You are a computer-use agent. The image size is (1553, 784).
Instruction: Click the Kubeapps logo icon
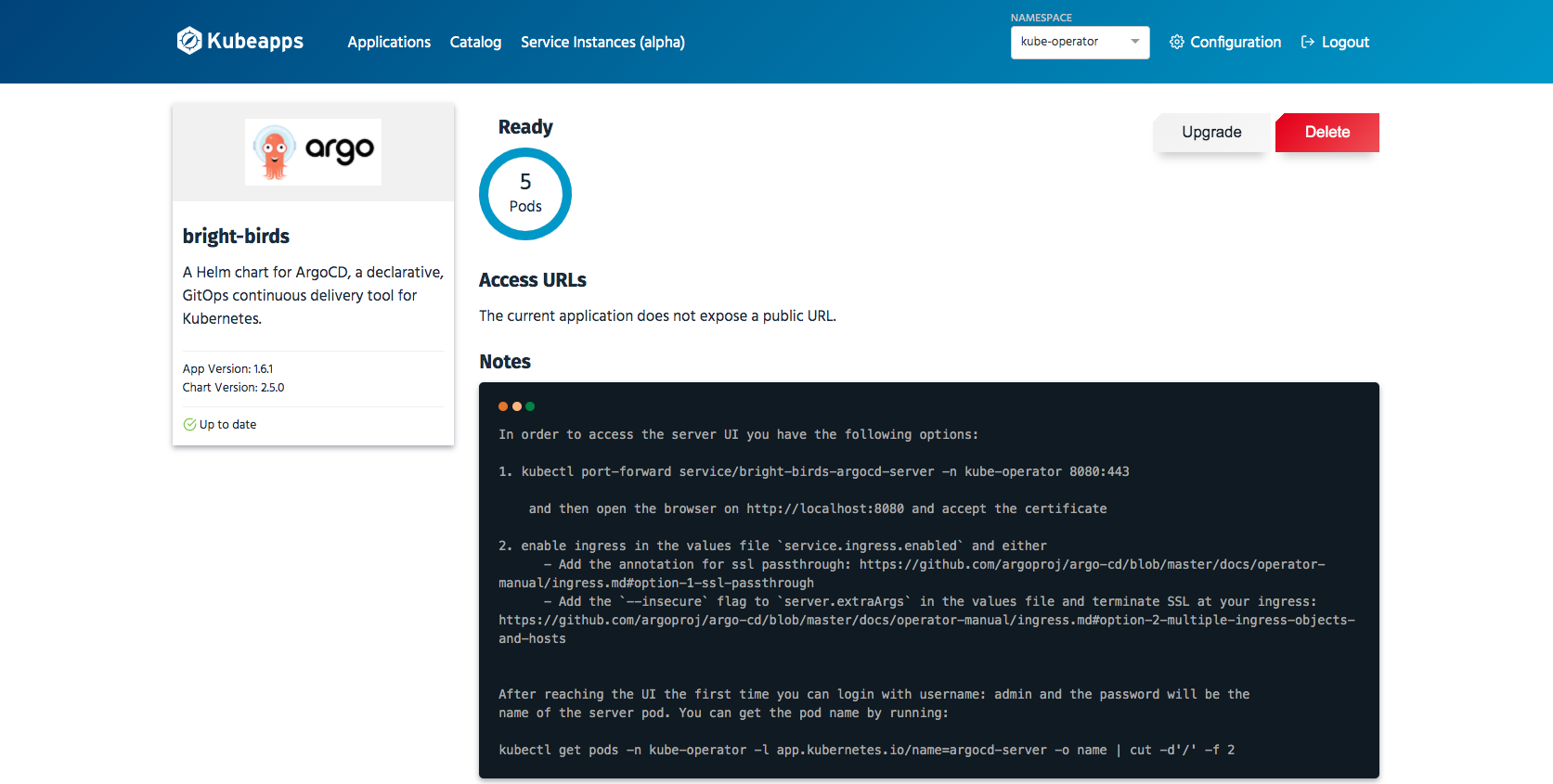[x=189, y=41]
